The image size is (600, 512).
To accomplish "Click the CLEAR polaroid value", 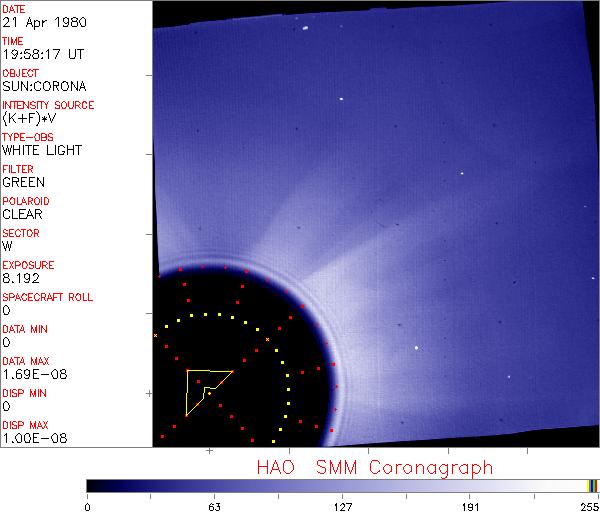I will click(22, 214).
